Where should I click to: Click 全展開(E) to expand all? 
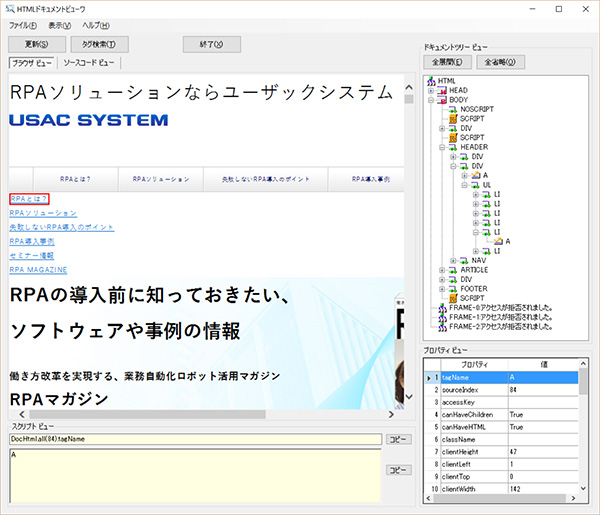(x=447, y=62)
